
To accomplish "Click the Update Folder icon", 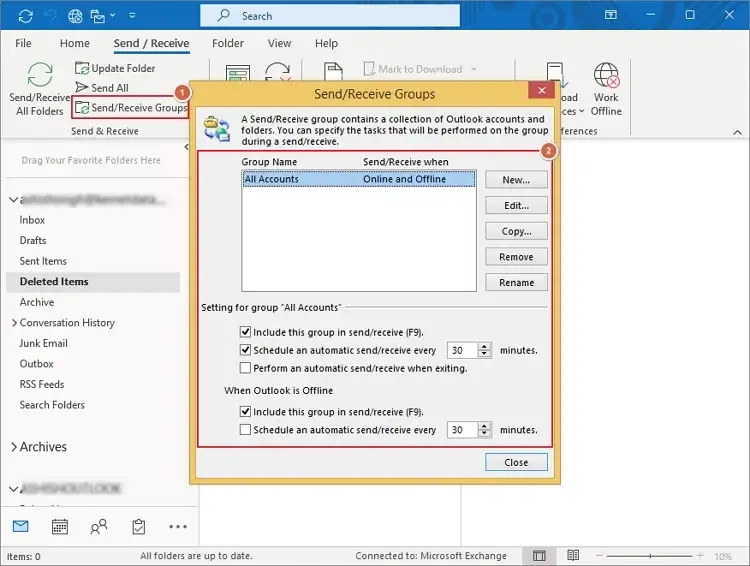I will click(83, 68).
